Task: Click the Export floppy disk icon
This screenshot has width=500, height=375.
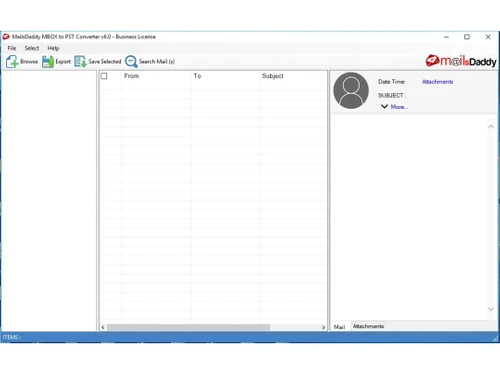Action: 48,62
